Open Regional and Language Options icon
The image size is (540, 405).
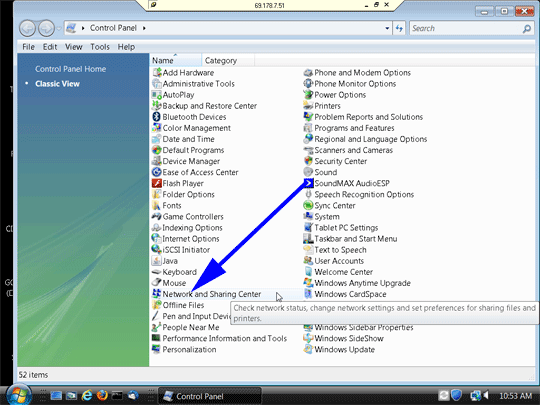[308, 139]
